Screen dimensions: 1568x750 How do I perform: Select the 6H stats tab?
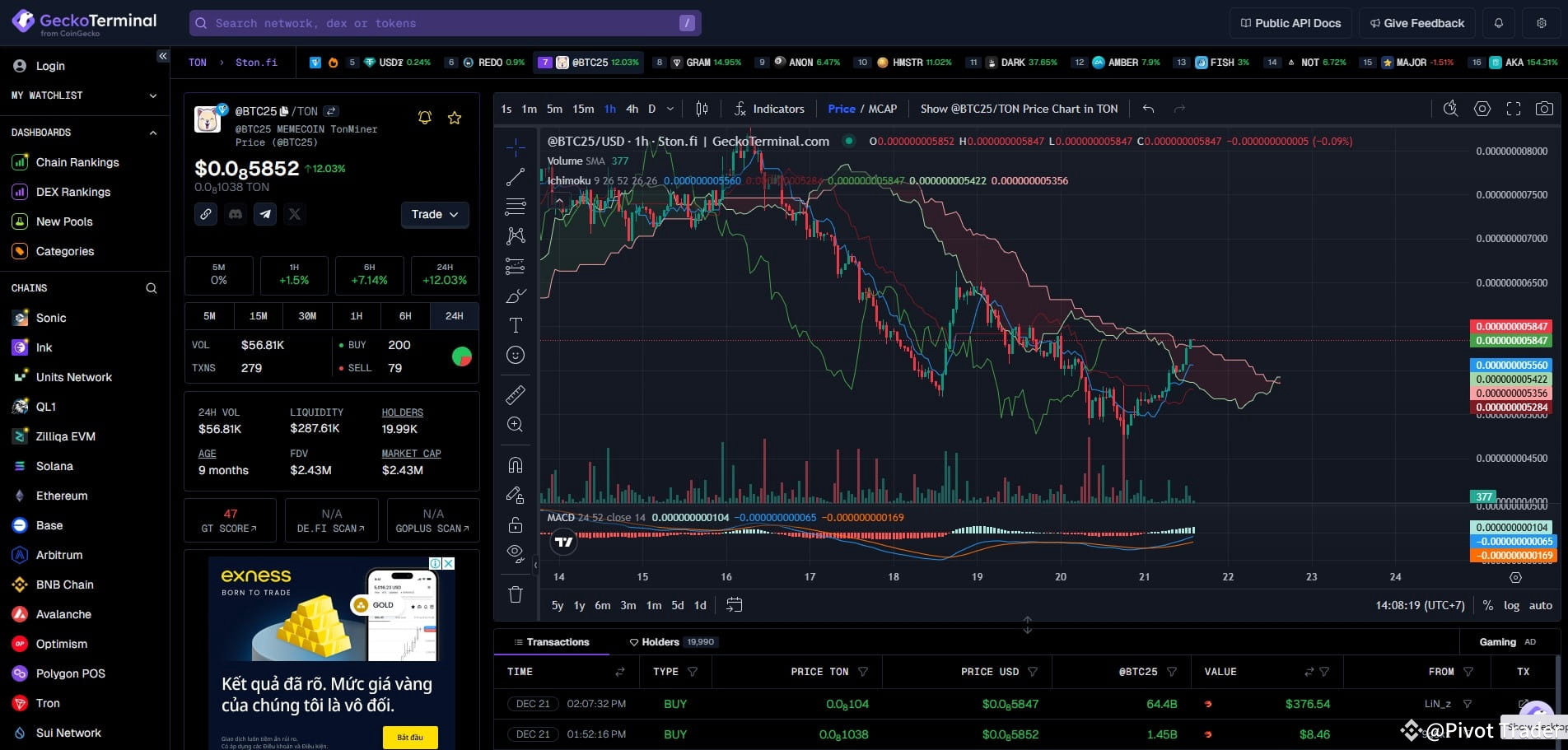click(x=405, y=316)
